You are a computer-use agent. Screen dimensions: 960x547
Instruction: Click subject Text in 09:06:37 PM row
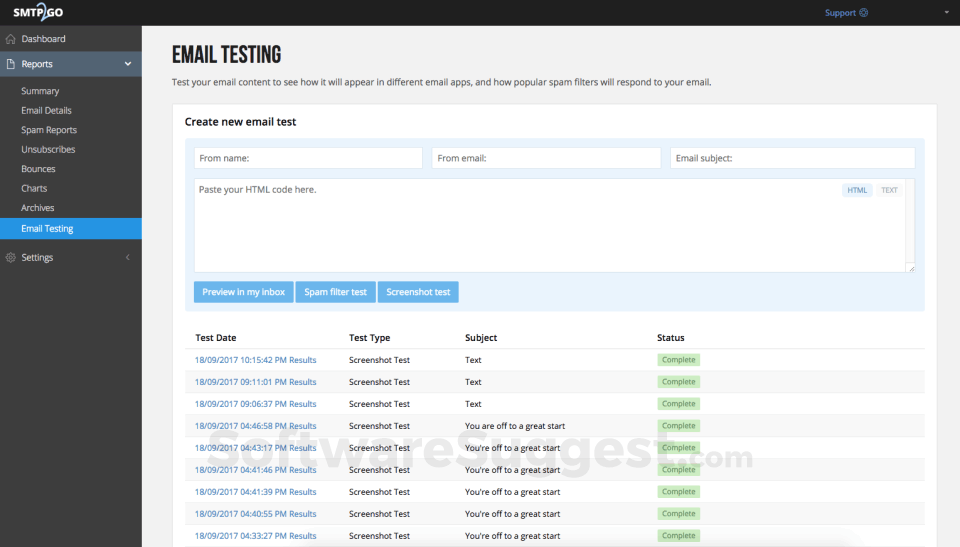click(x=473, y=404)
